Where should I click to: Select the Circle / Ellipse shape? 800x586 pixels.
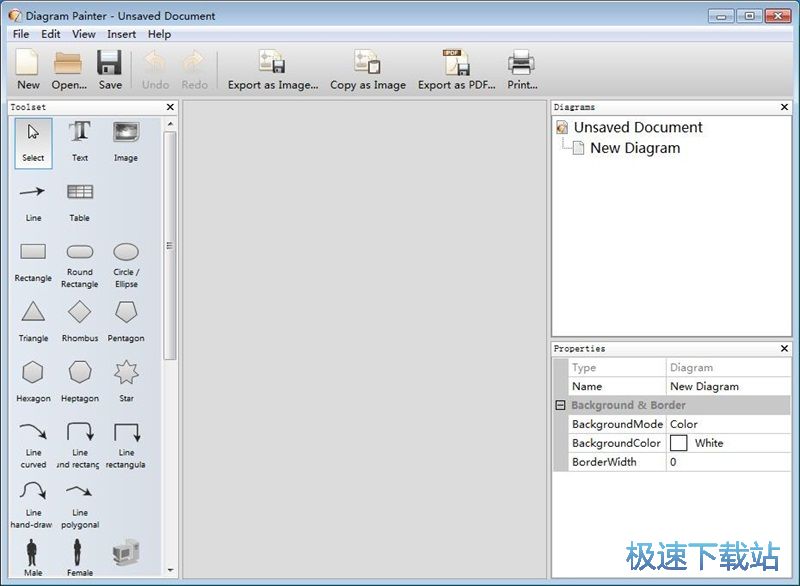[x=126, y=263]
